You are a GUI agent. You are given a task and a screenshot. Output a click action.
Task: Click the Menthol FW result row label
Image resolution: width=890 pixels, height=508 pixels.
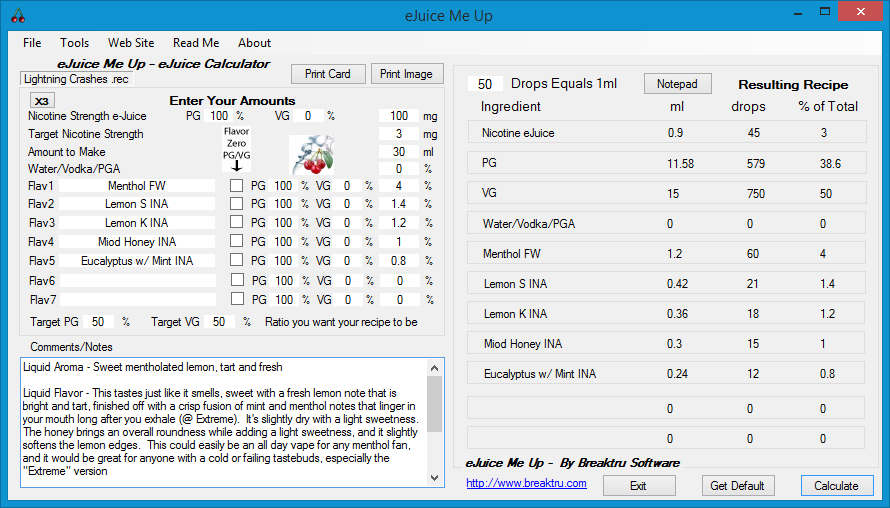[511, 254]
